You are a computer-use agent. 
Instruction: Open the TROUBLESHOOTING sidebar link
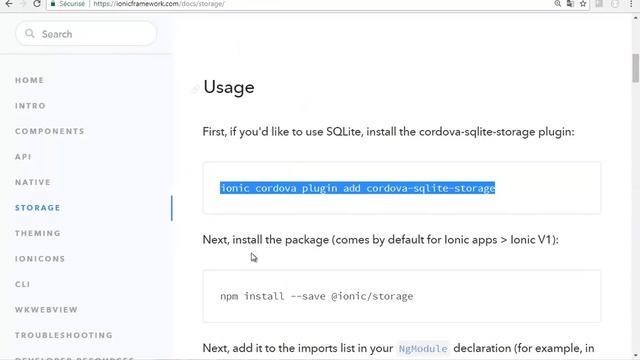tap(64, 335)
